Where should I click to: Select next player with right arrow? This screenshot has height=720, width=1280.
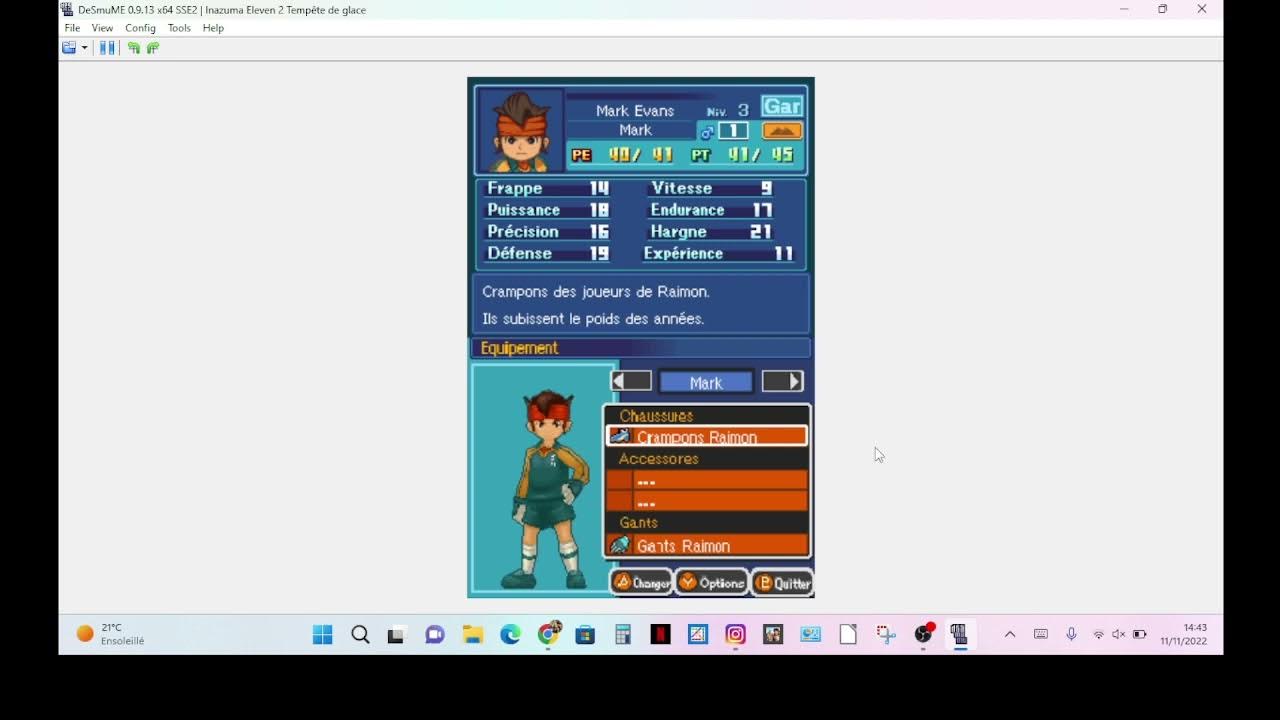782,381
